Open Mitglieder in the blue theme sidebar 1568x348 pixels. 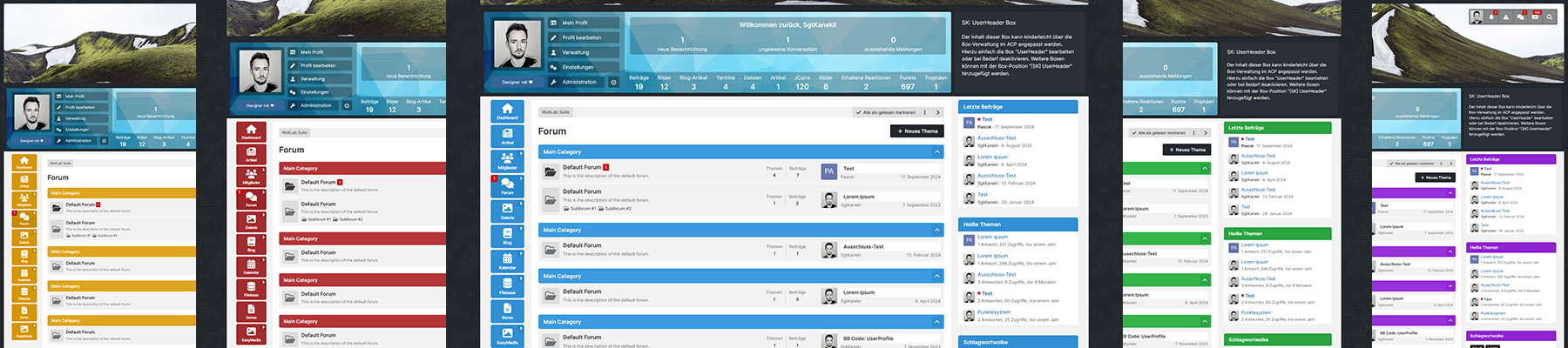pos(507,161)
